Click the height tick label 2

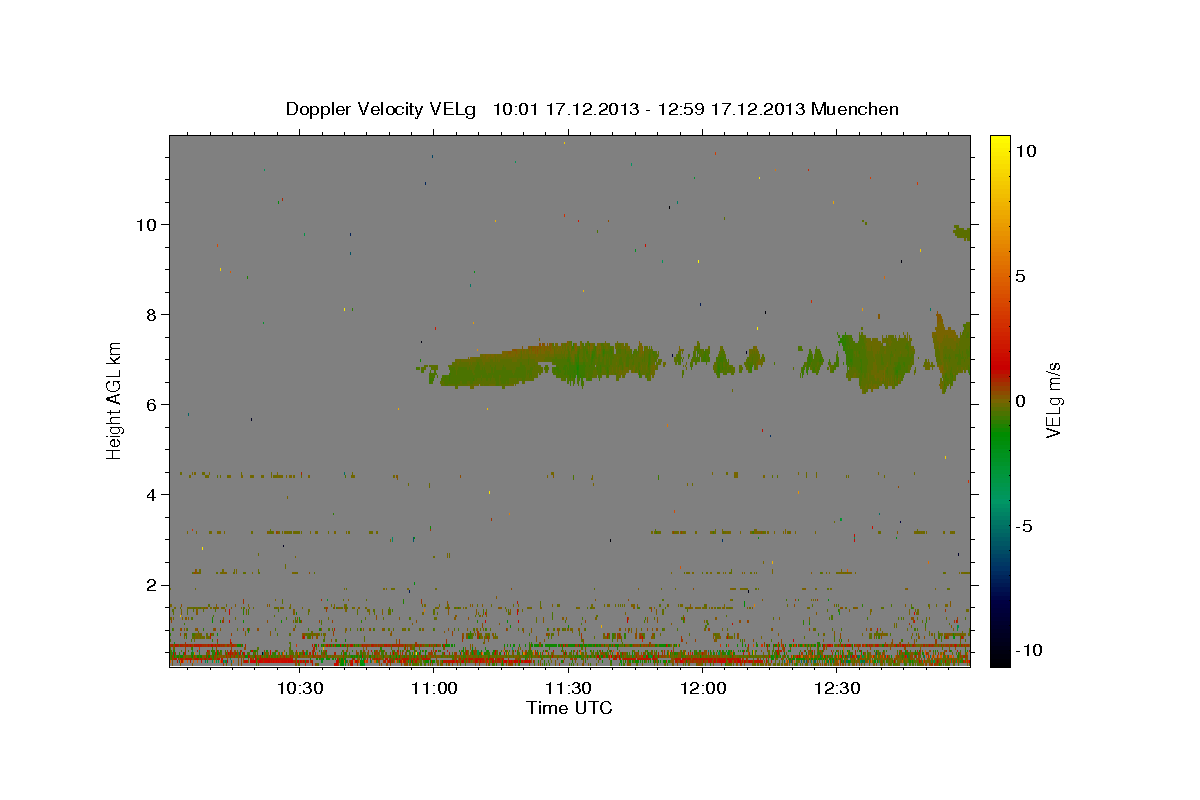(153, 585)
